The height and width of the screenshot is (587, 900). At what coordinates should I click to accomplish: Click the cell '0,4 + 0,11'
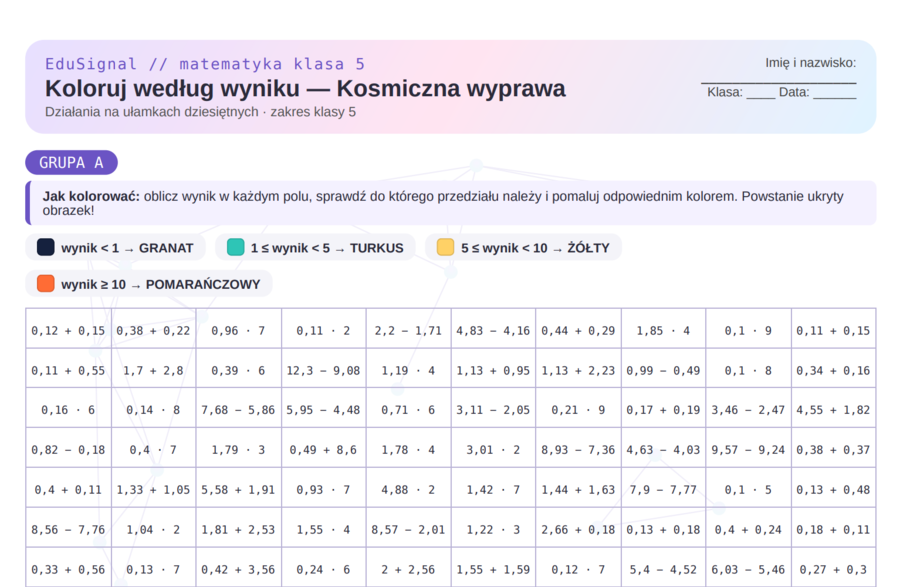tap(68, 487)
